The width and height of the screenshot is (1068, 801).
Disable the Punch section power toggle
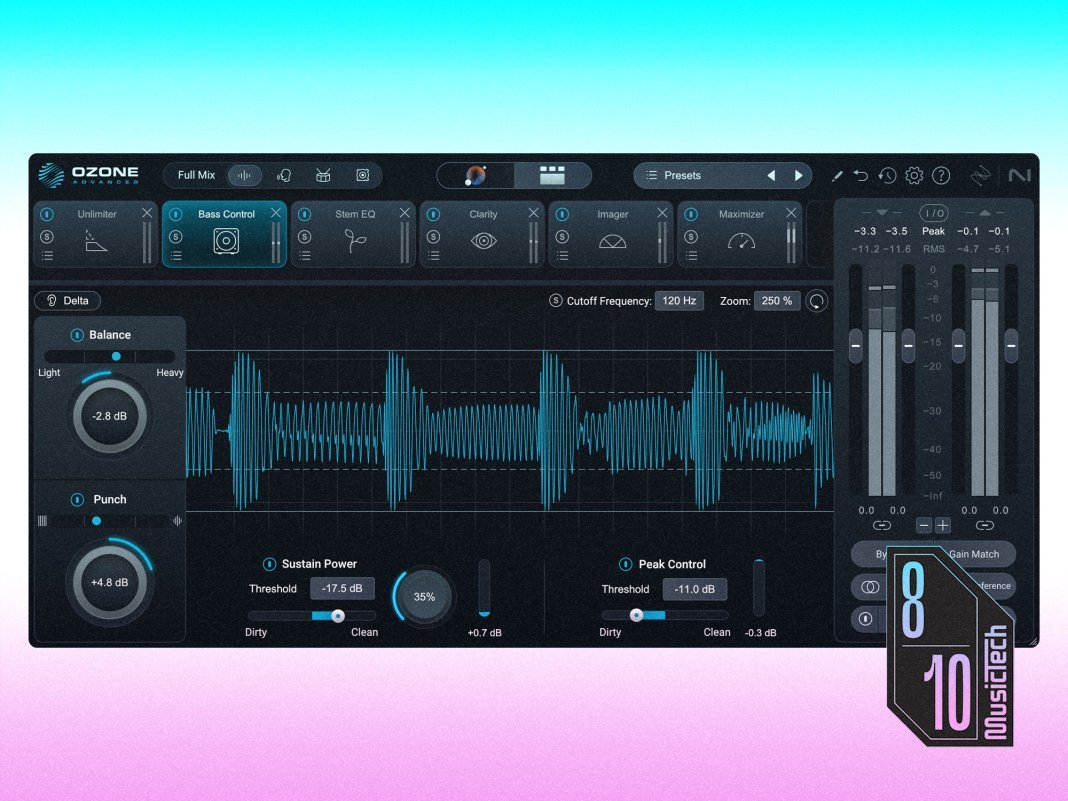77,500
